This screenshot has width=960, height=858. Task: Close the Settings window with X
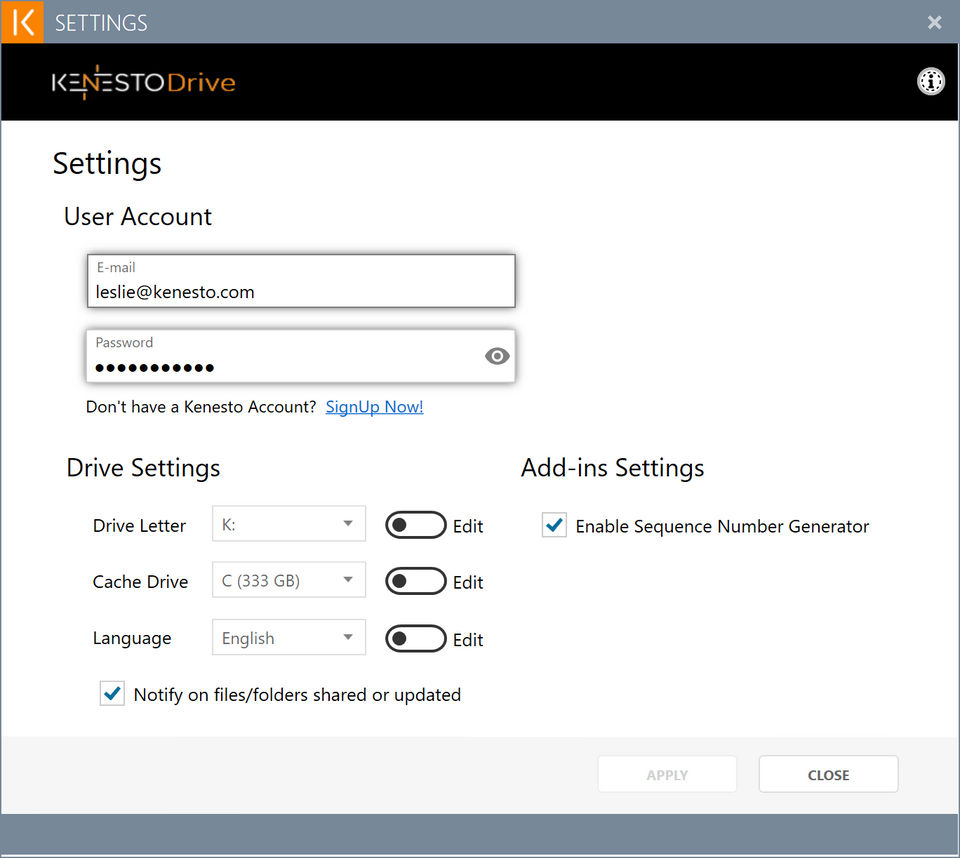pyautogui.click(x=934, y=23)
